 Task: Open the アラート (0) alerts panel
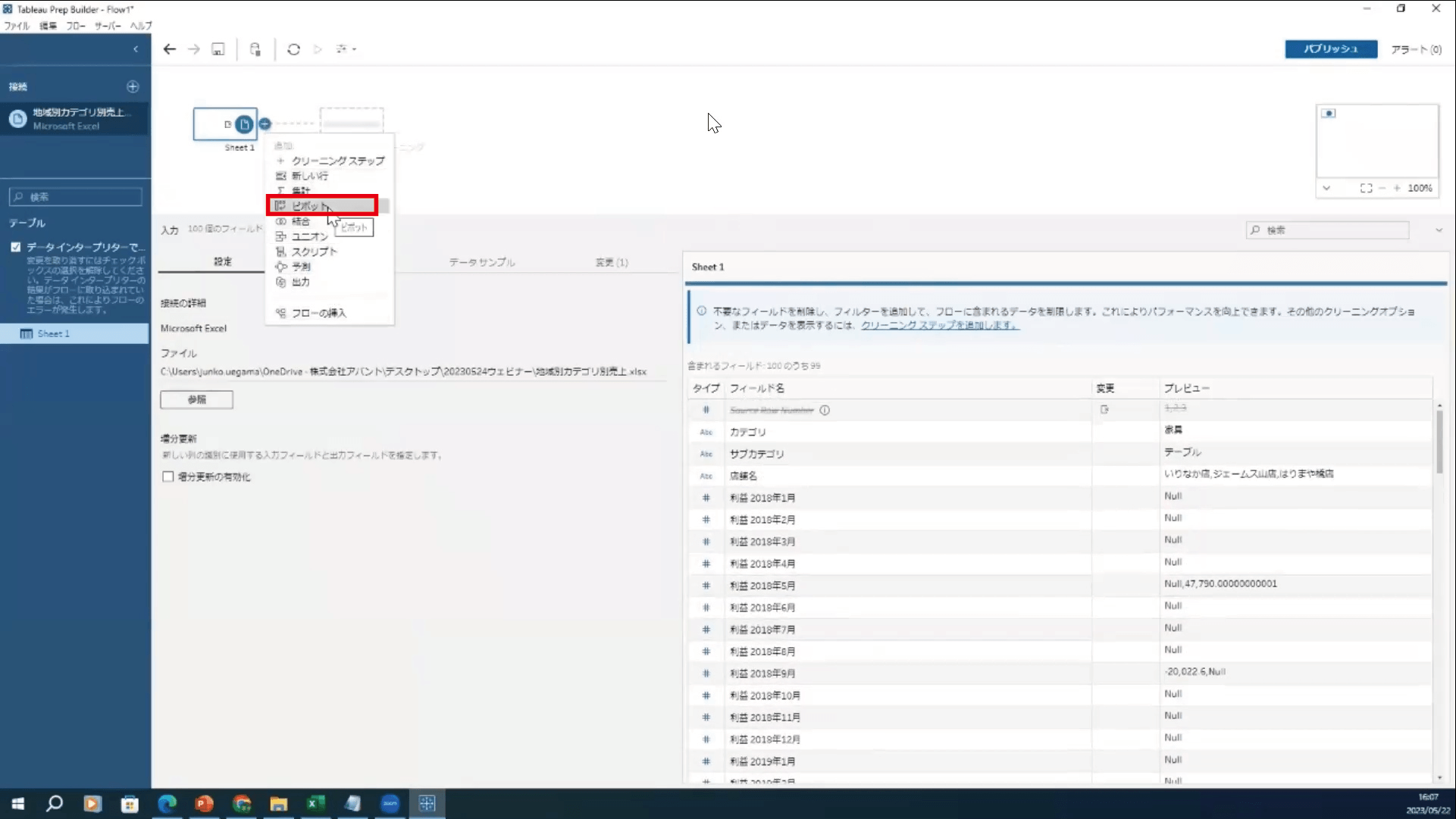click(1416, 49)
